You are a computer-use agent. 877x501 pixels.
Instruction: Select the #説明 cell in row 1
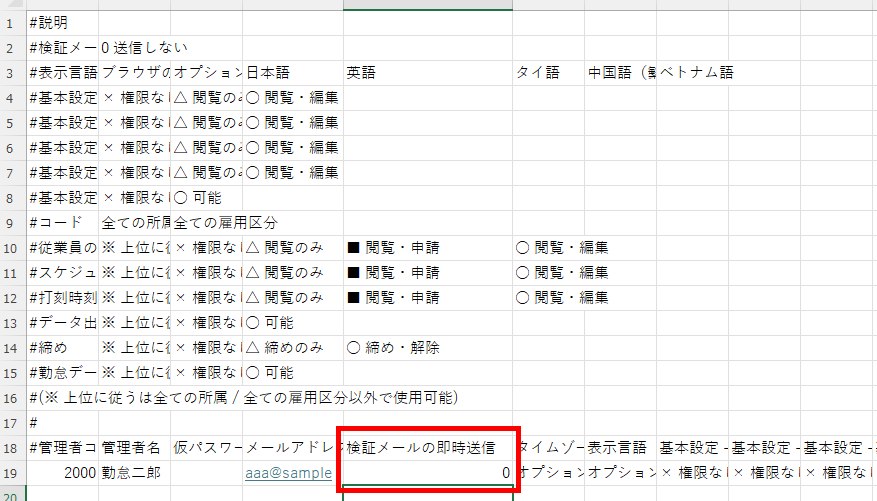[x=62, y=22]
